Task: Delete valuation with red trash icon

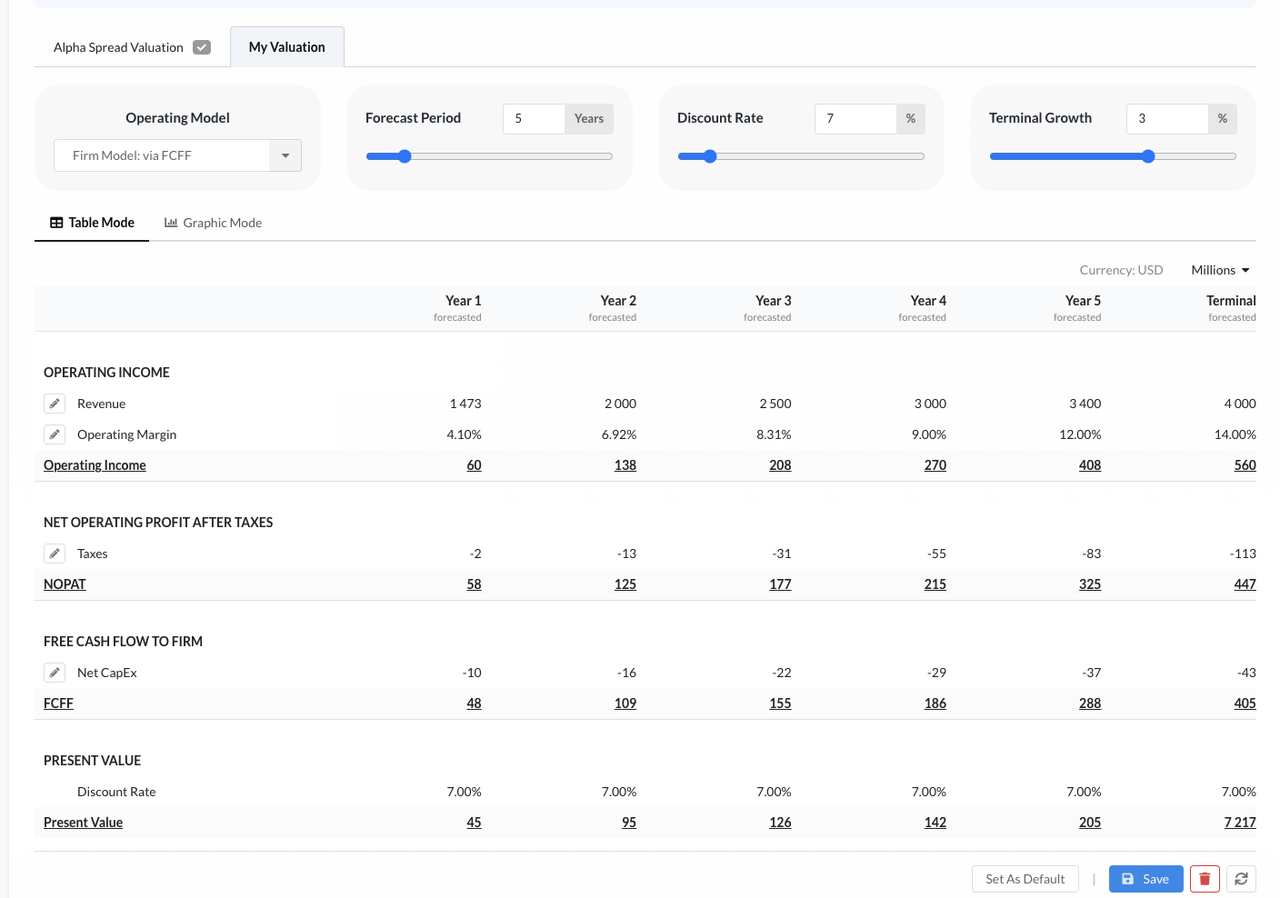Action: click(x=1204, y=878)
